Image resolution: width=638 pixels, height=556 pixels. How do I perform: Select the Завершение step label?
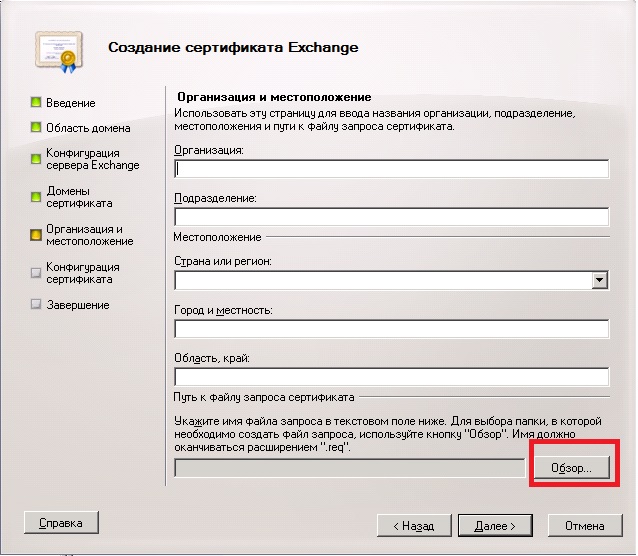coord(78,305)
